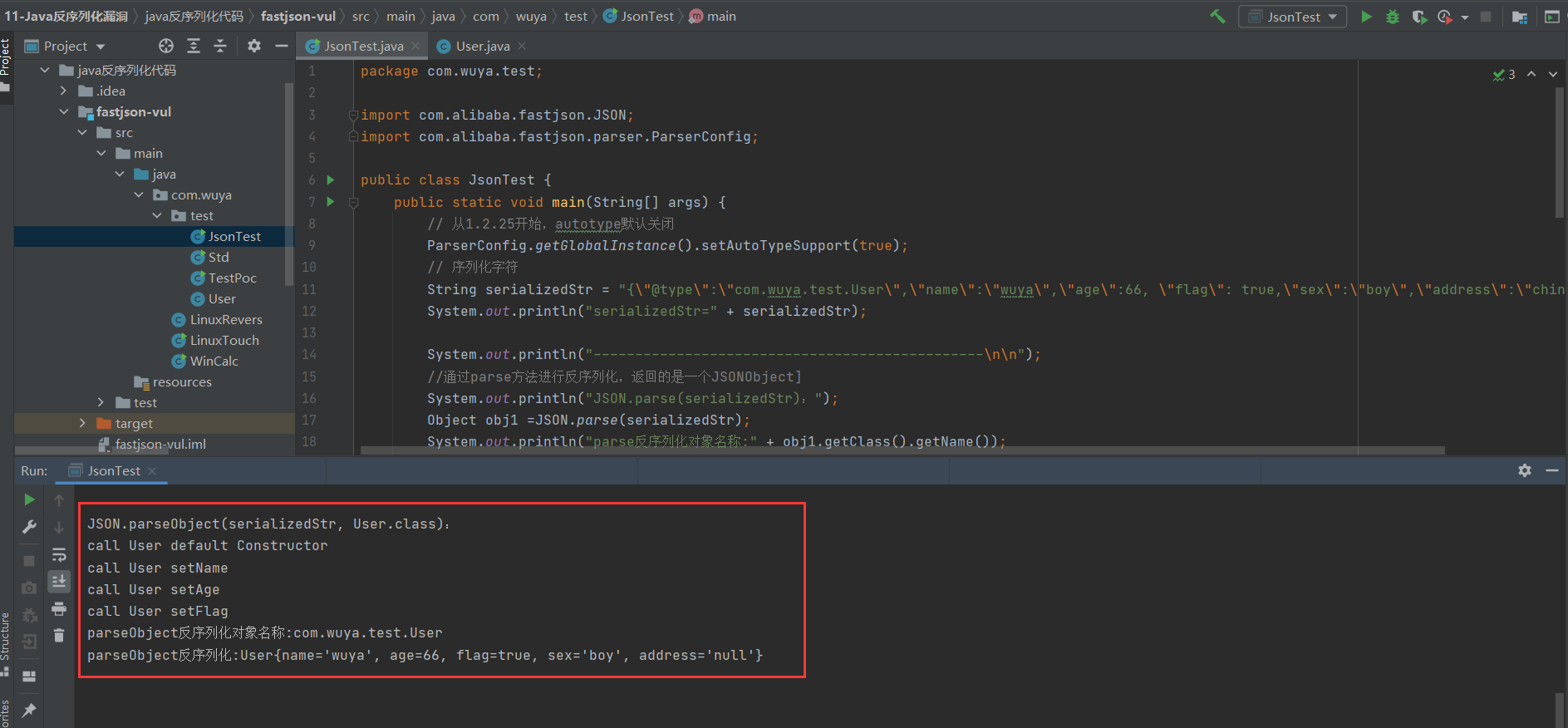The image size is (1568, 728).
Task: Build the project with the hammer icon
Action: 1217,16
